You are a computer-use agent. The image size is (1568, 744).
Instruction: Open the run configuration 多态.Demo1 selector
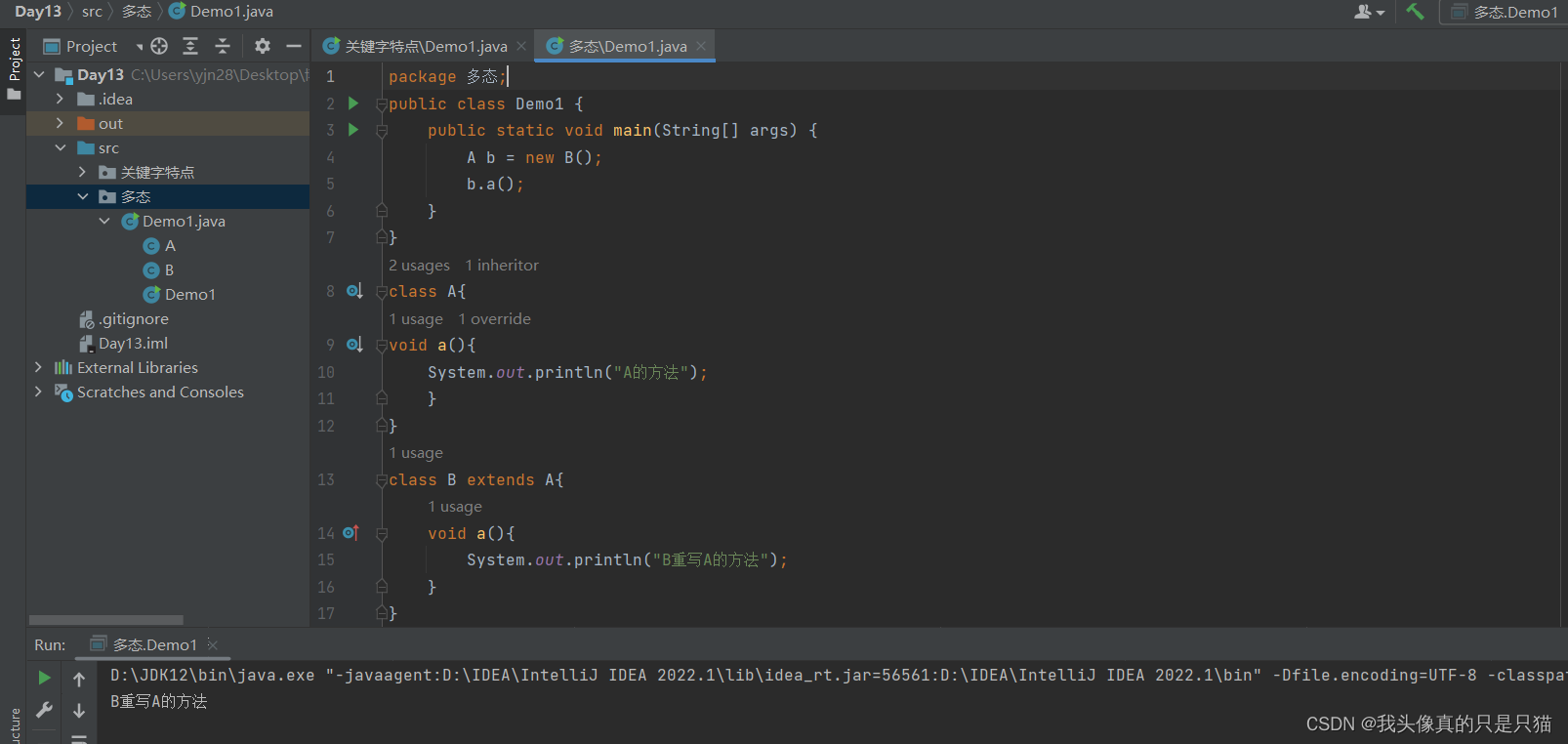pyautogui.click(x=1504, y=12)
